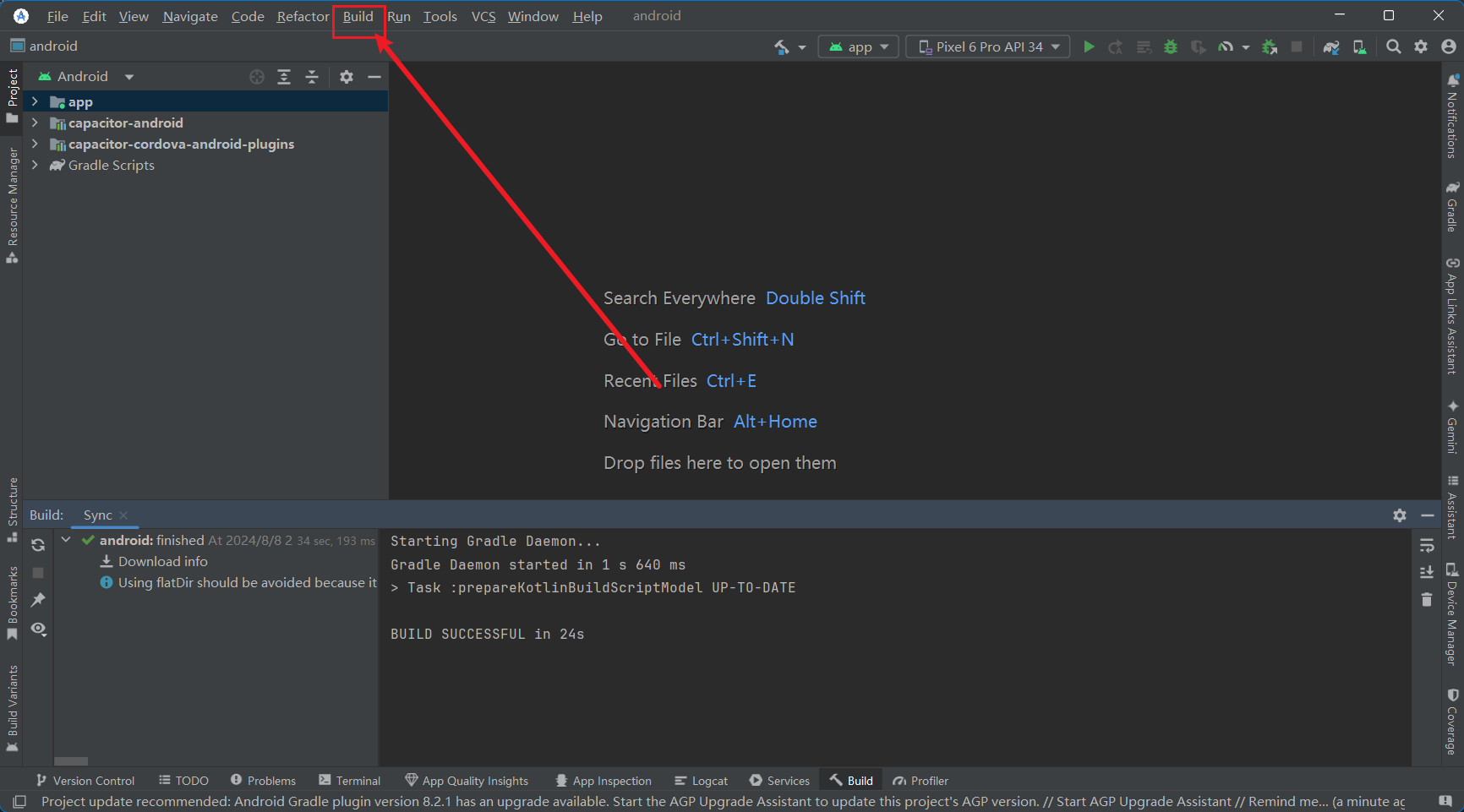Expand the Gradle Scripts node

tap(35, 165)
